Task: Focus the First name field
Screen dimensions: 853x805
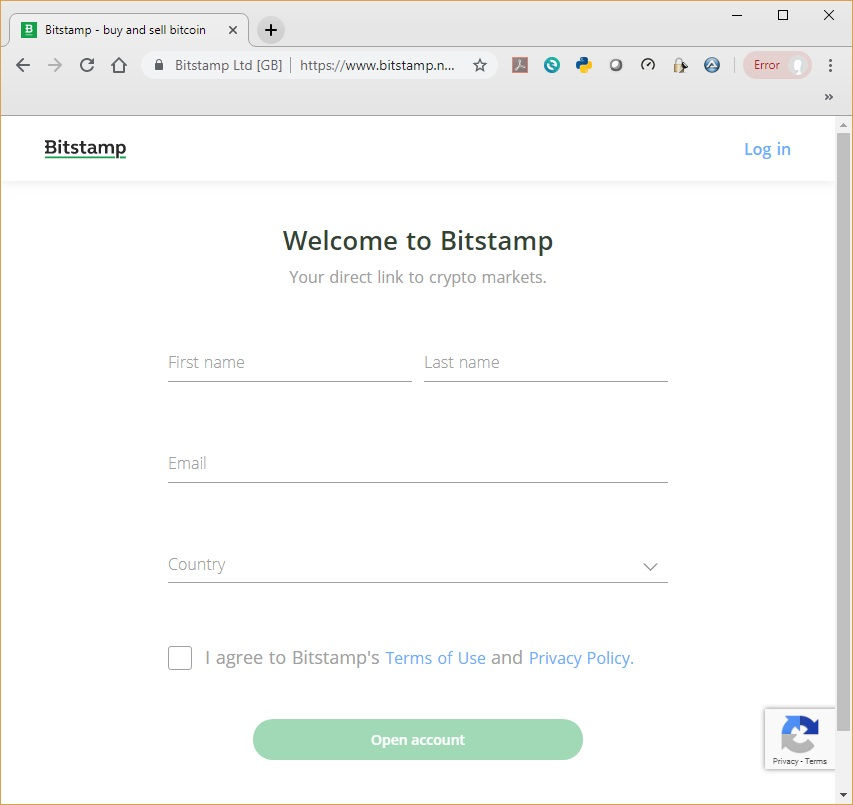Action: pyautogui.click(x=289, y=363)
